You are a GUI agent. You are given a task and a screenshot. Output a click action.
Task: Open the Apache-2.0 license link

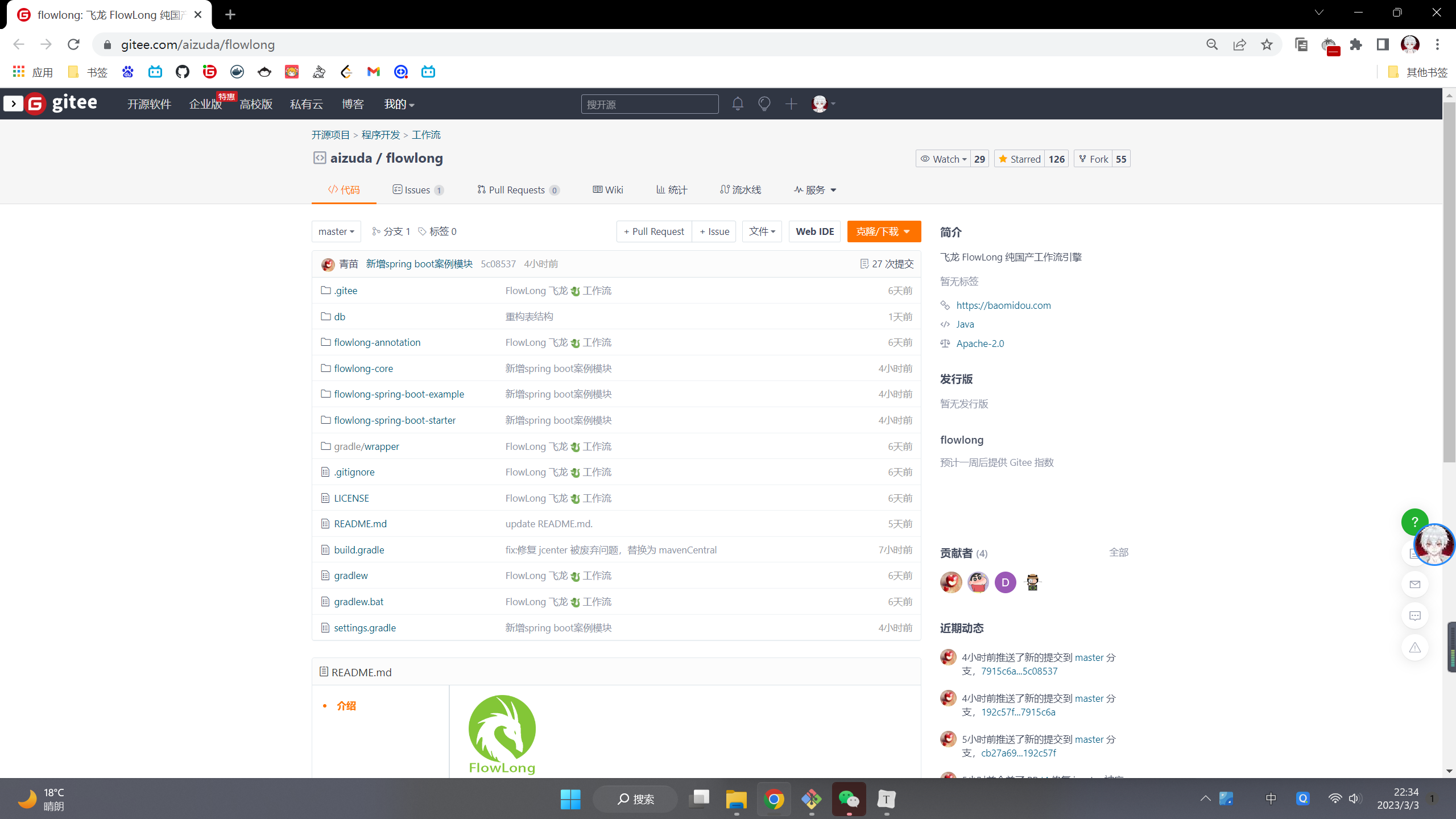pos(980,344)
